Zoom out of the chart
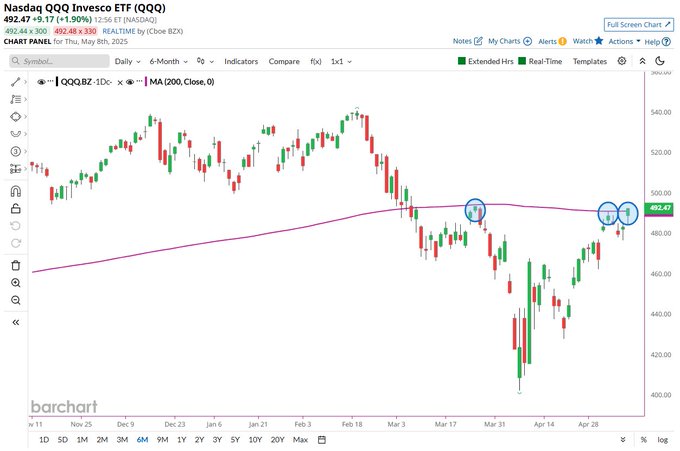Image resolution: width=680 pixels, height=451 pixels. click(x=15, y=301)
